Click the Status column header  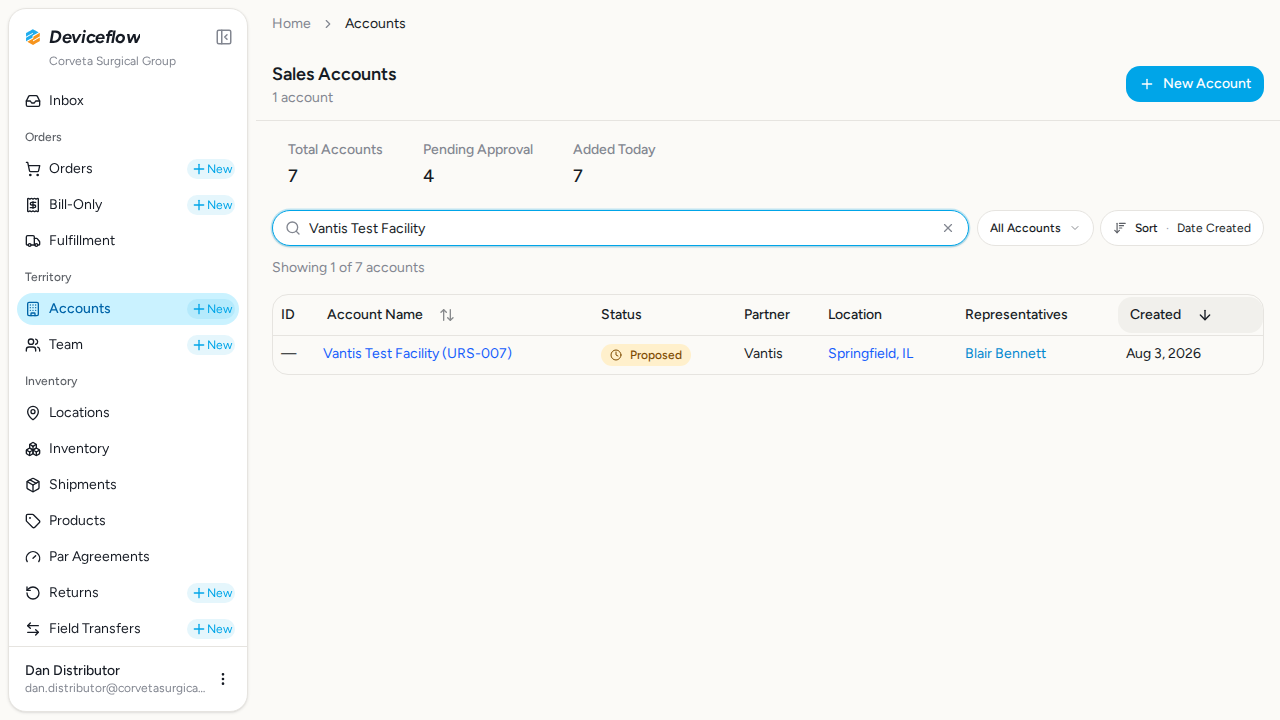pos(621,315)
